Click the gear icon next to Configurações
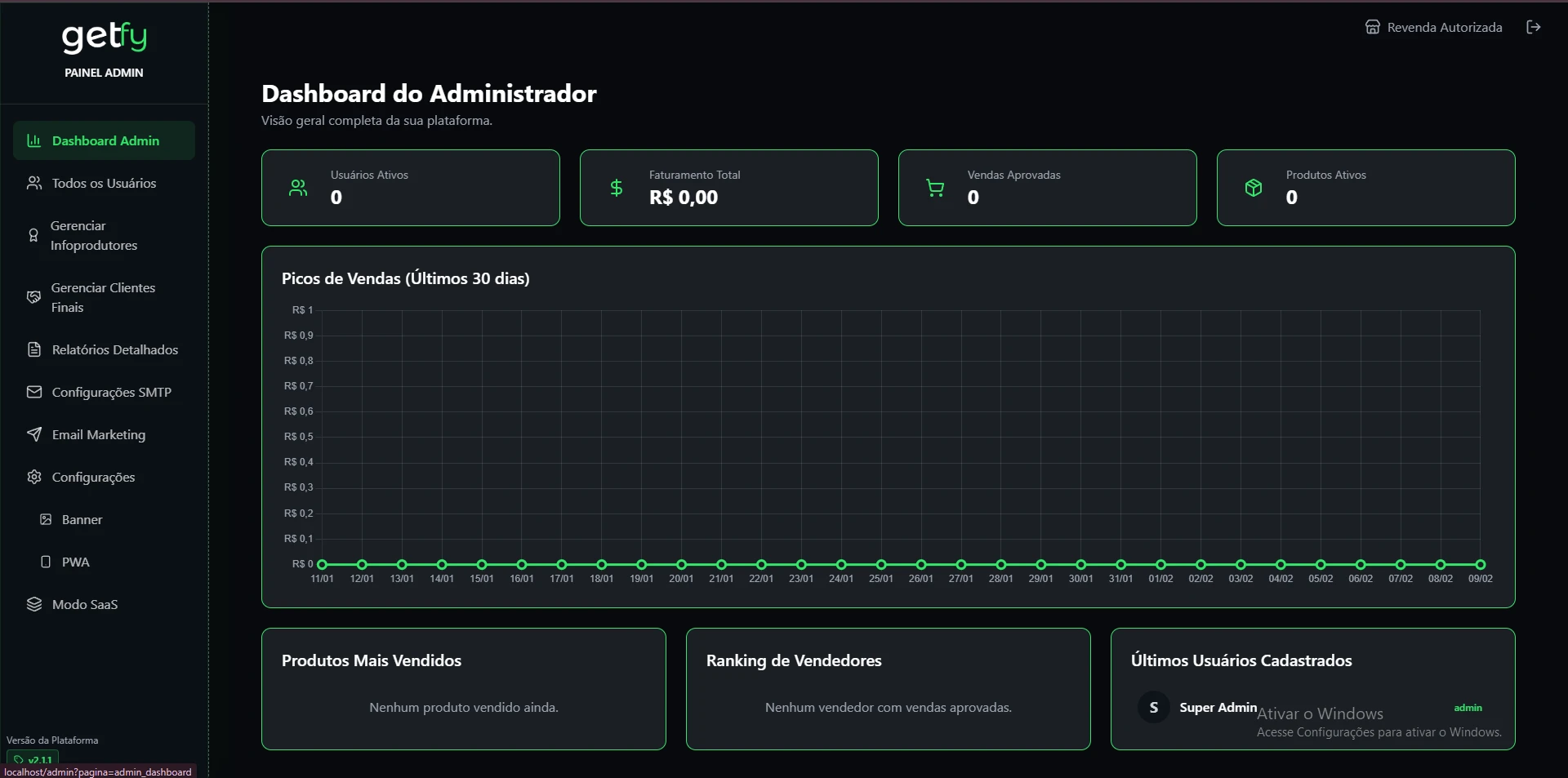 pyautogui.click(x=33, y=477)
